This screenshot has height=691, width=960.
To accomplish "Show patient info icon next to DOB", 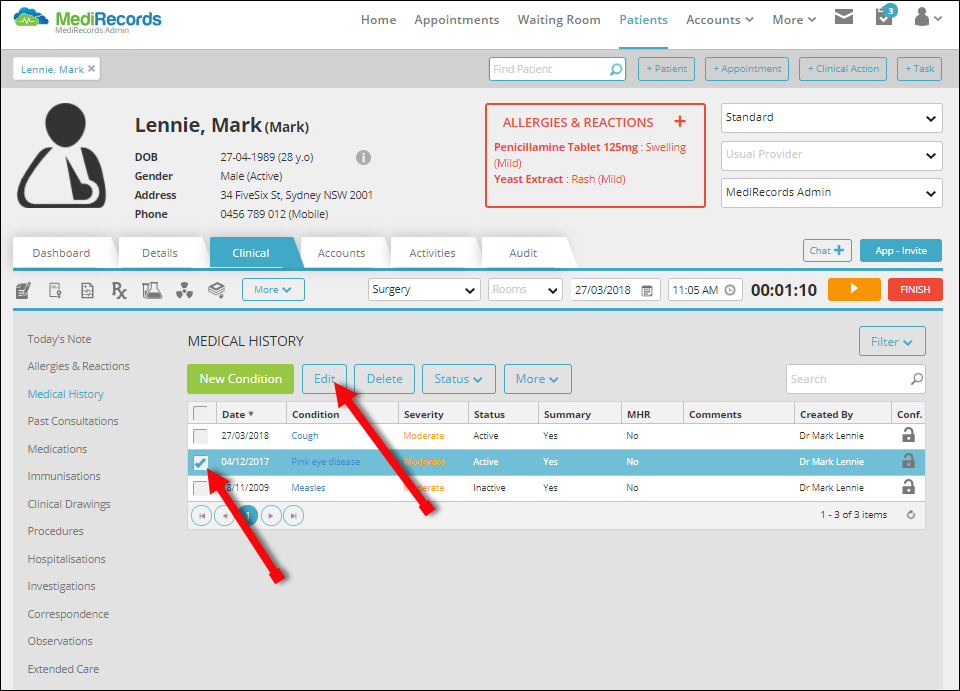I will (363, 157).
